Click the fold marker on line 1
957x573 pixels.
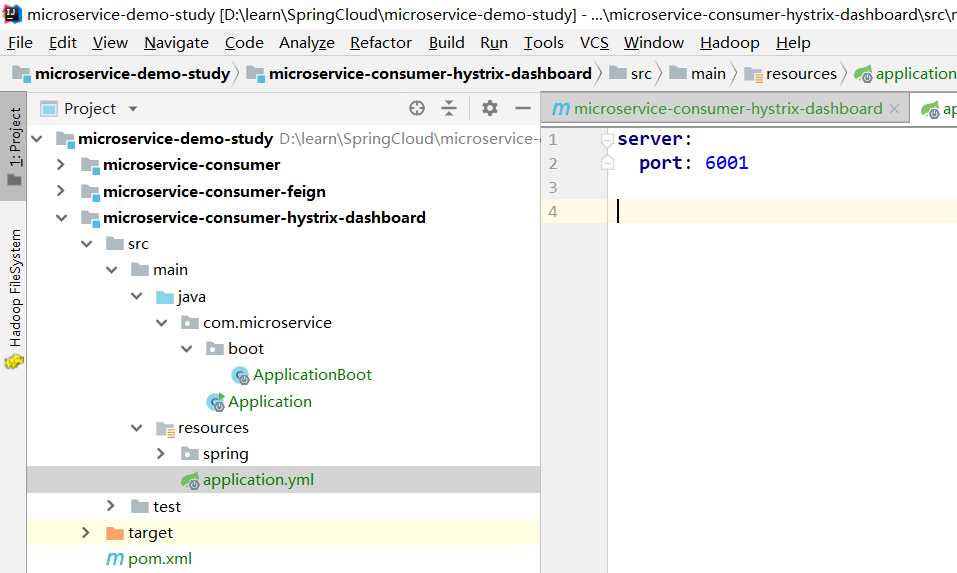[x=607, y=140]
